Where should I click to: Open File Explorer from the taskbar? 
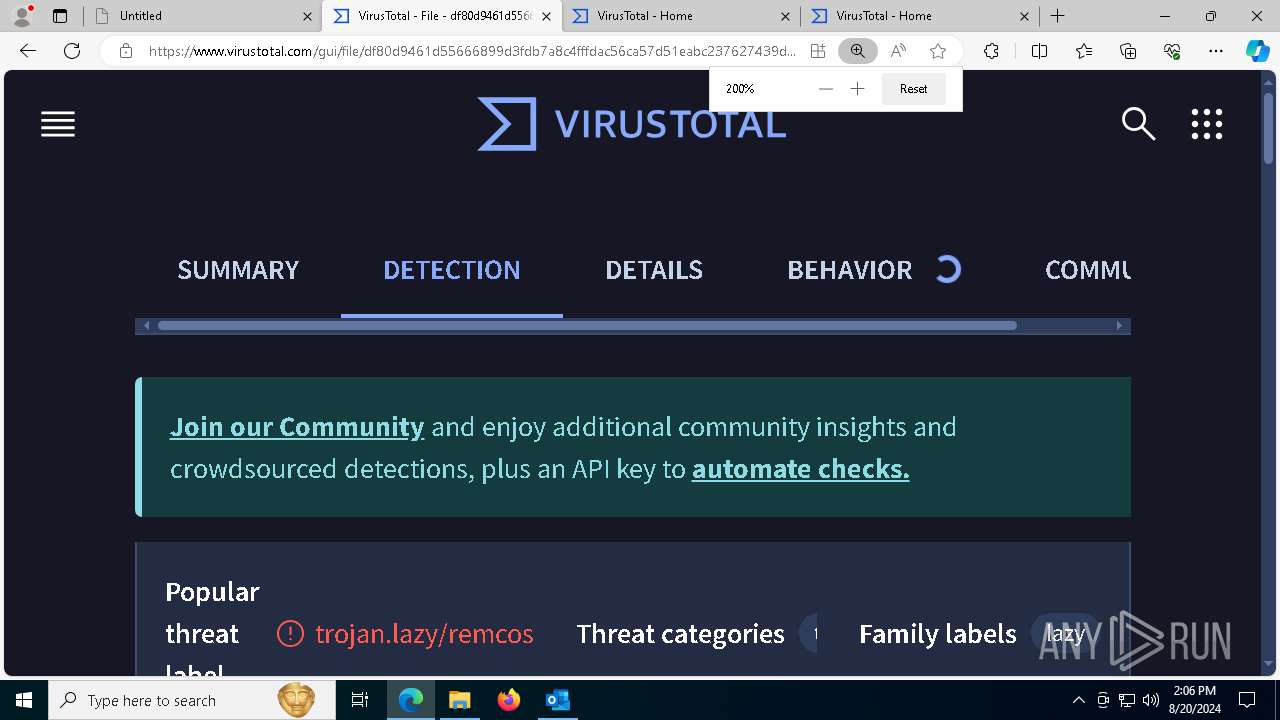459,700
